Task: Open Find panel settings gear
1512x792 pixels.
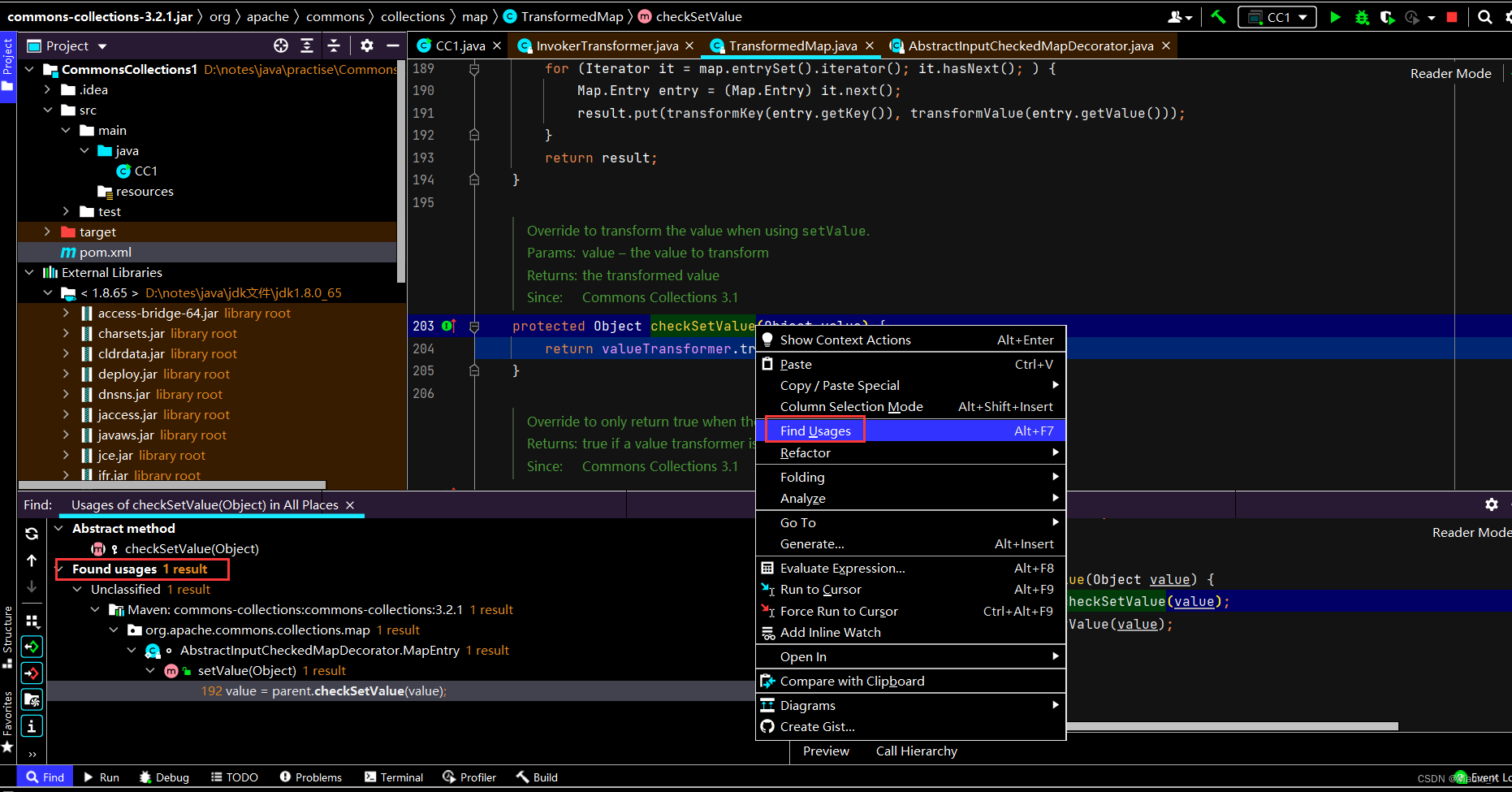Action: point(1491,504)
